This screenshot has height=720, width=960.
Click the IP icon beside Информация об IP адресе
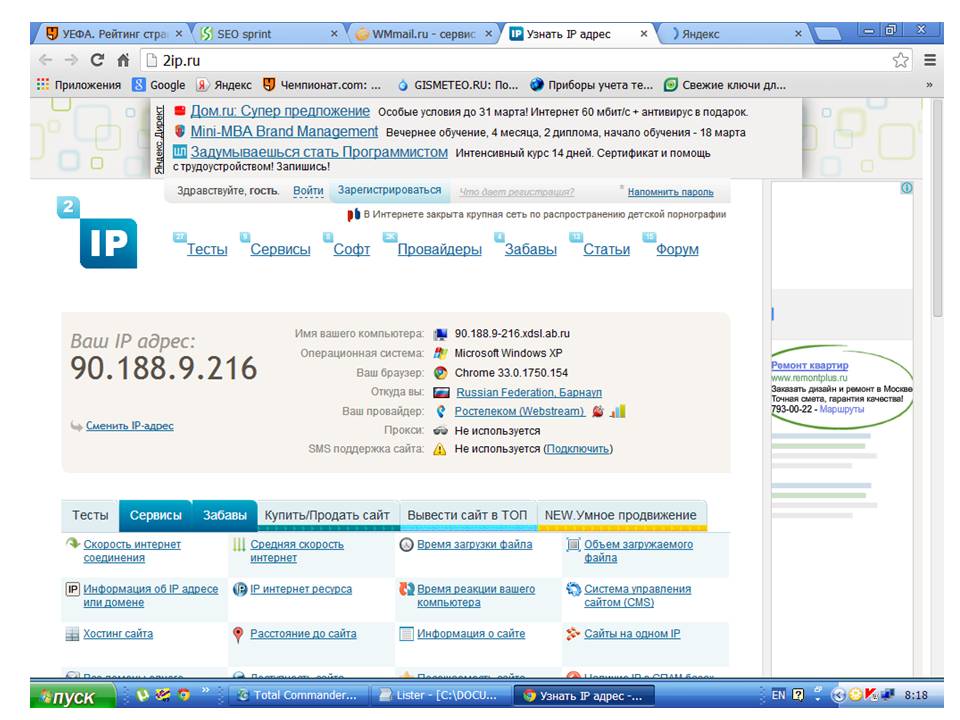72,589
